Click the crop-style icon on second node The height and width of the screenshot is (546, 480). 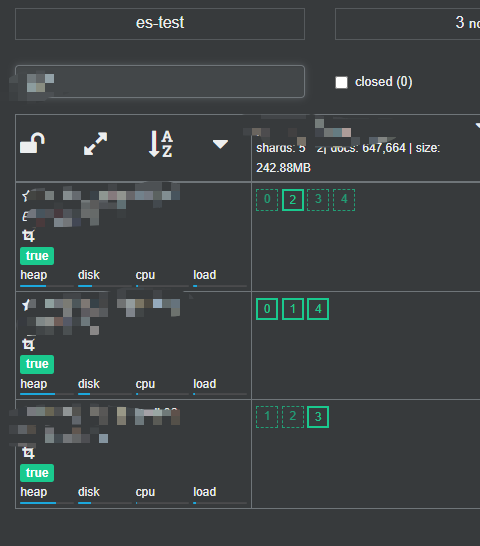(29, 344)
